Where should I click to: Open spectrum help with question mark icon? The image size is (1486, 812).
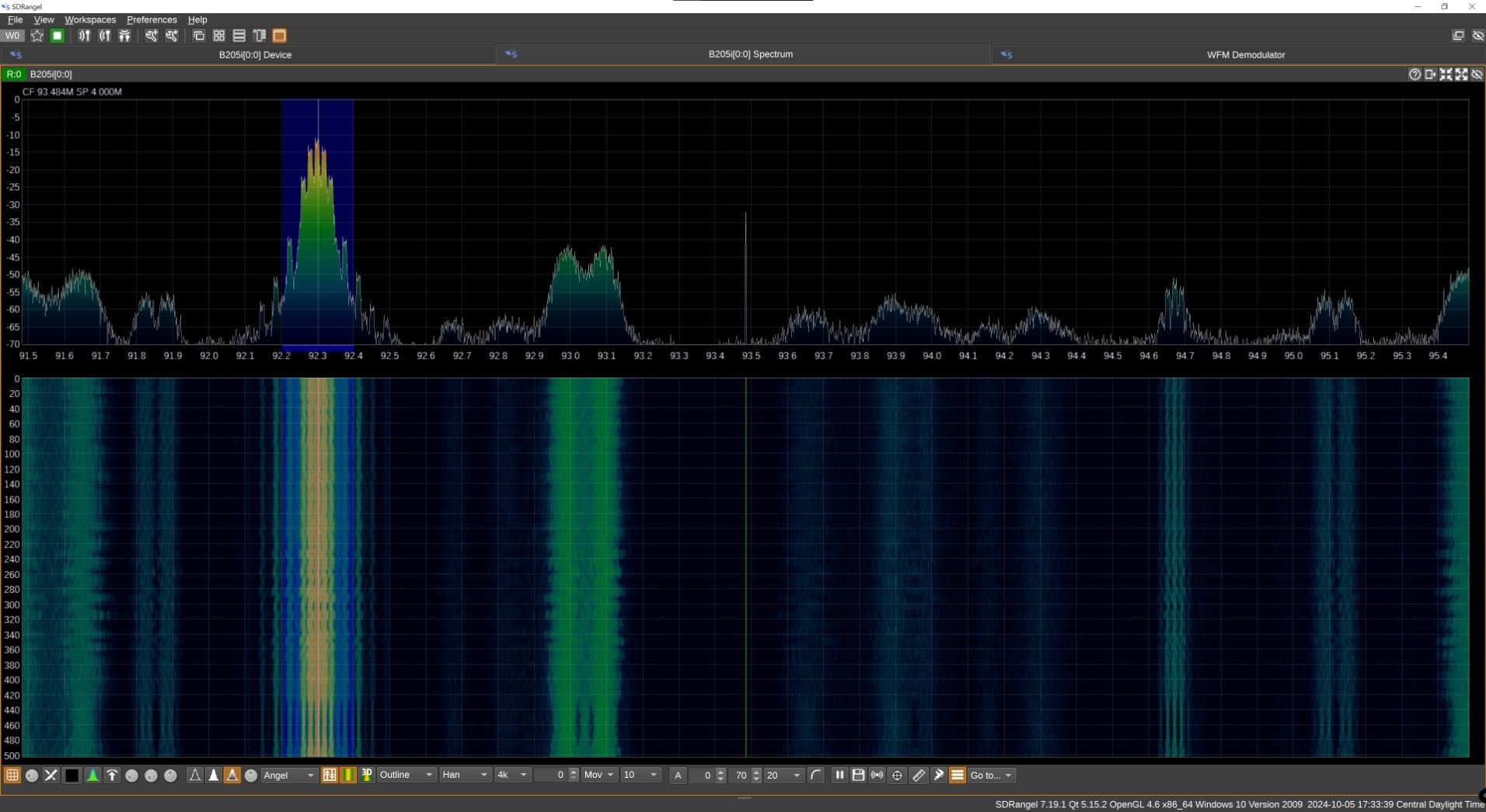(x=1414, y=74)
